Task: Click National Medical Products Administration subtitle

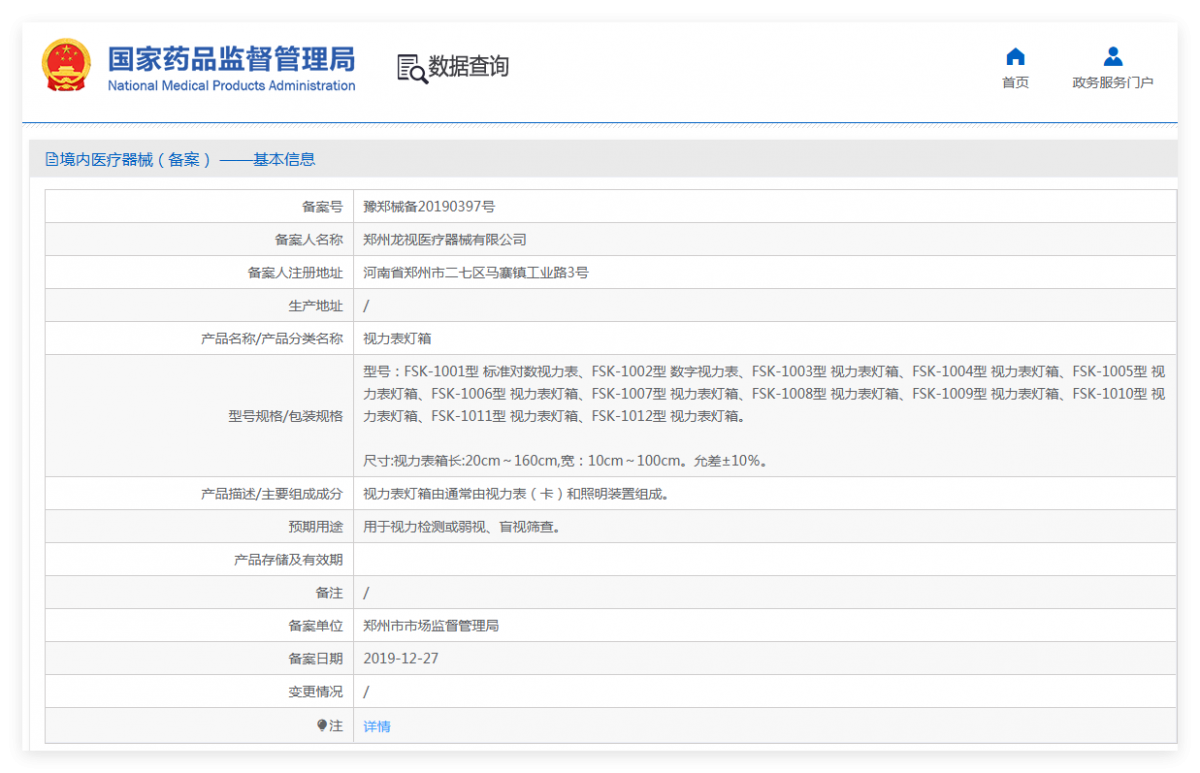Action: coord(231,86)
